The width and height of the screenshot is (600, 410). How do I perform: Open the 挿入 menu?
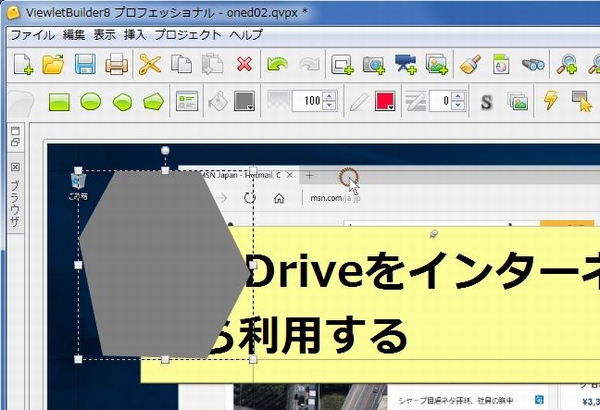(135, 34)
